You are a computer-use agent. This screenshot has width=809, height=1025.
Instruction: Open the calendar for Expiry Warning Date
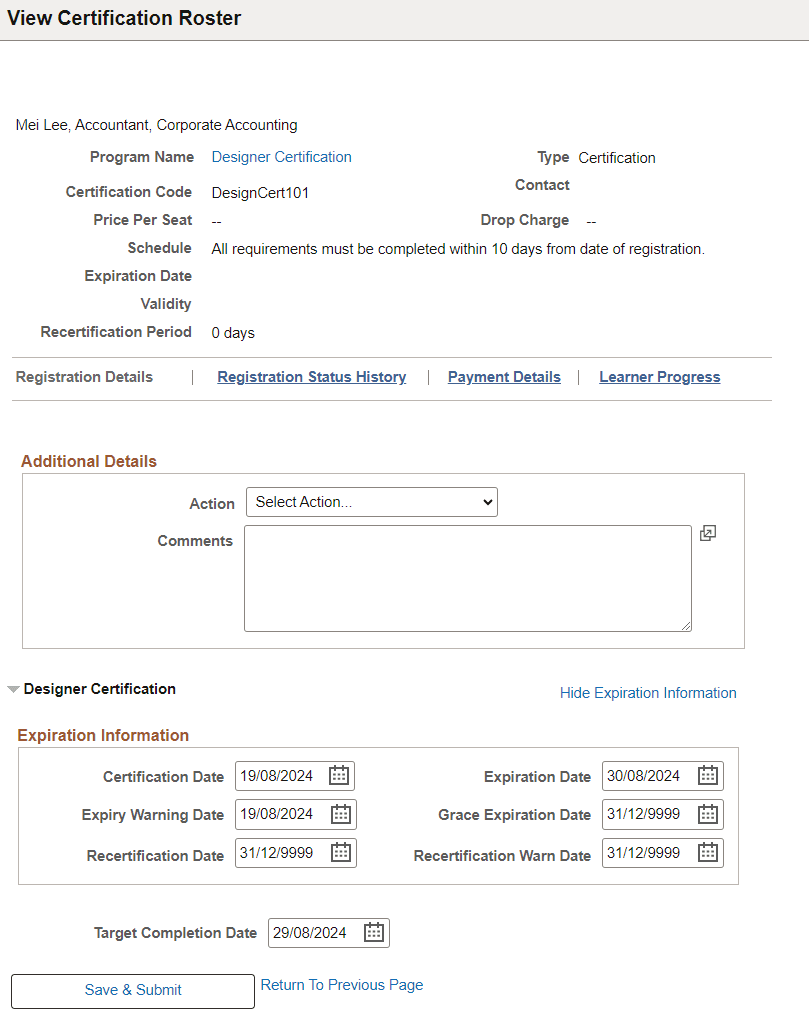pyautogui.click(x=339, y=814)
